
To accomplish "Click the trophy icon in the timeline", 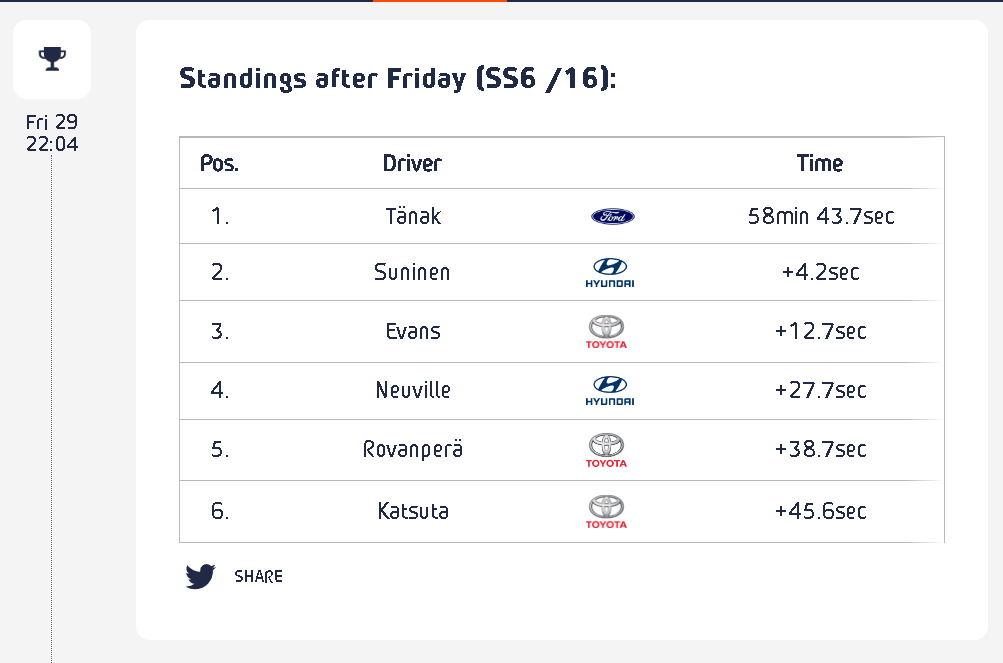I will tap(52, 58).
